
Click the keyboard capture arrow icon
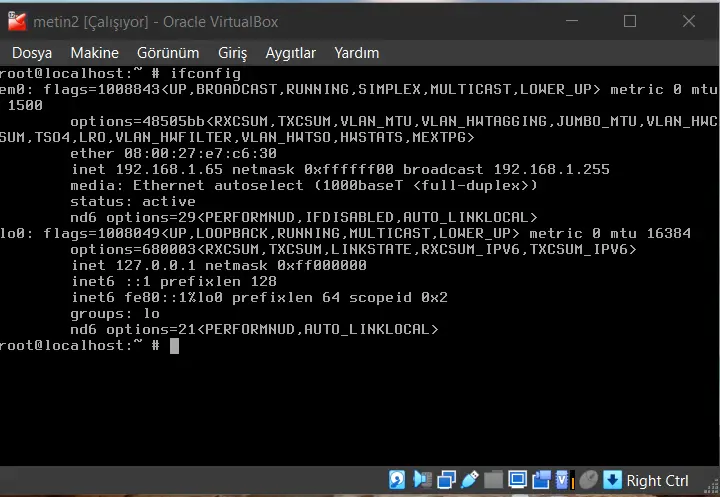(x=612, y=480)
